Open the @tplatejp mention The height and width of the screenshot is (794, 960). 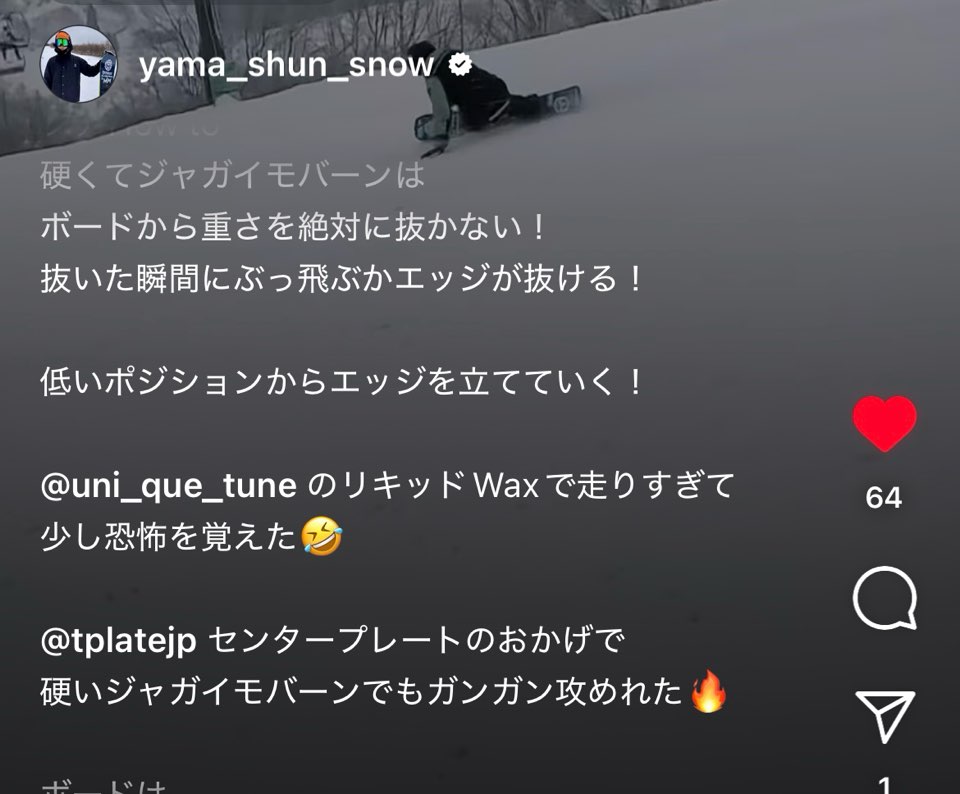click(x=118, y=641)
